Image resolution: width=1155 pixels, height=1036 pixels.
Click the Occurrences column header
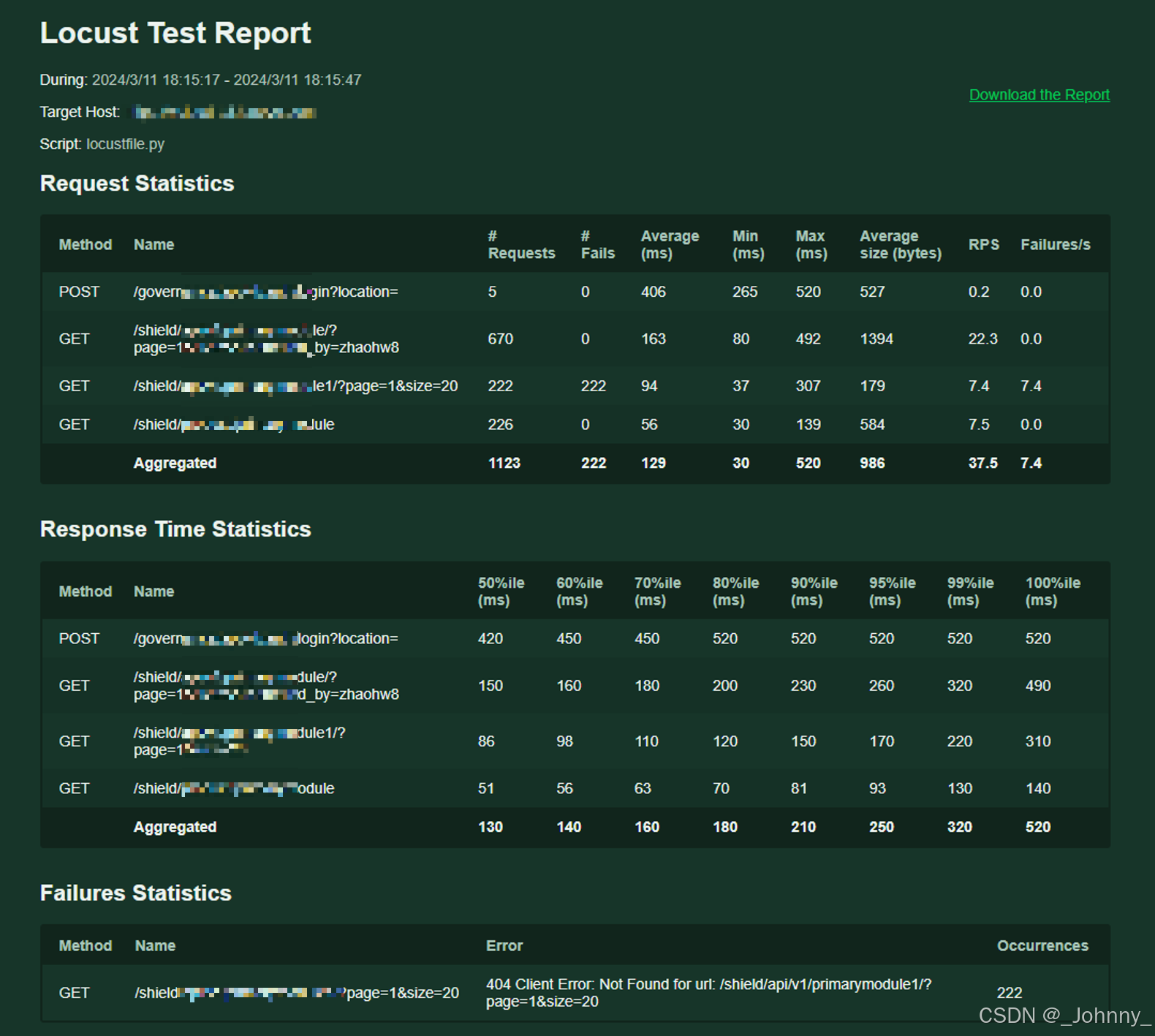pyautogui.click(x=1042, y=946)
